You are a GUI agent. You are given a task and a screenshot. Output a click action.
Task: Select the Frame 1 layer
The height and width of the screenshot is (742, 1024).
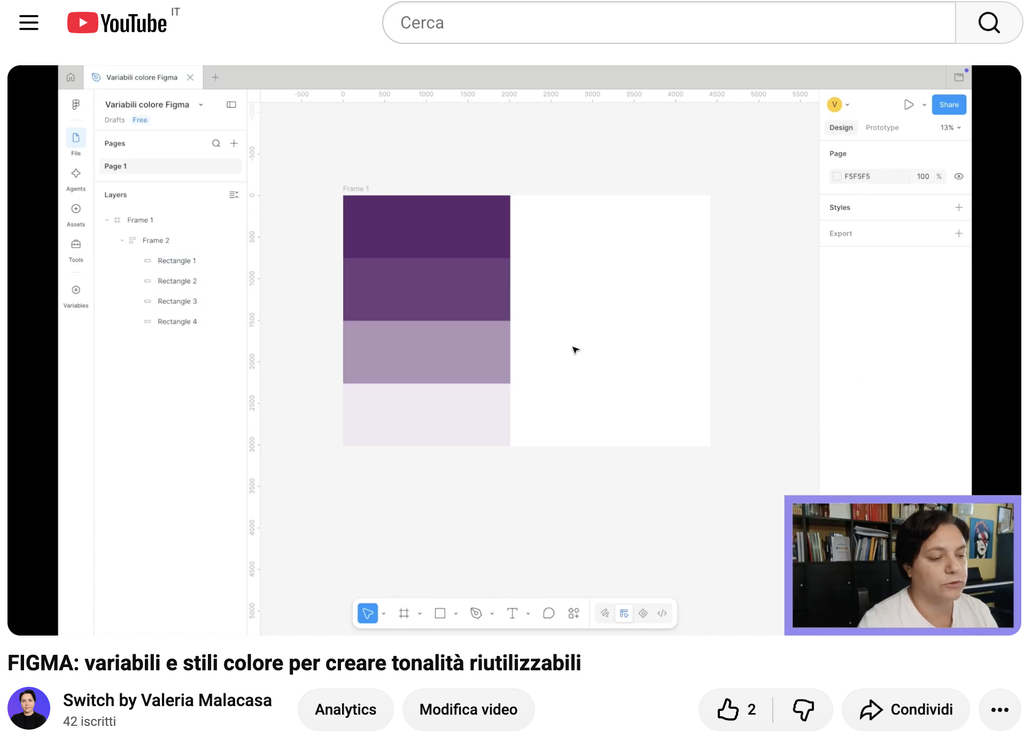pyautogui.click(x=140, y=220)
